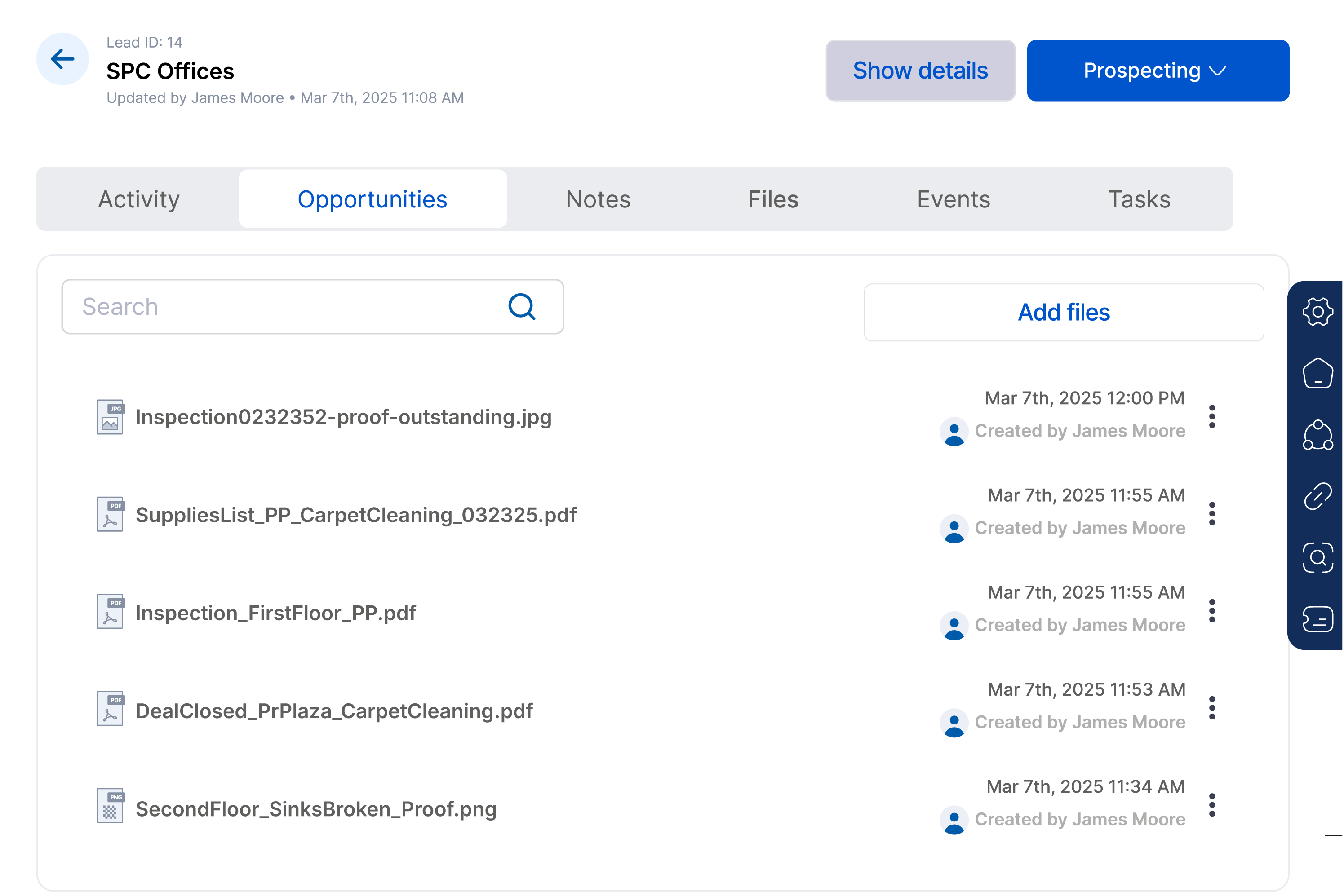Click the PNG icon beside SecondFloor_SinksBroken_Proof
1344x896 pixels.
[111, 806]
